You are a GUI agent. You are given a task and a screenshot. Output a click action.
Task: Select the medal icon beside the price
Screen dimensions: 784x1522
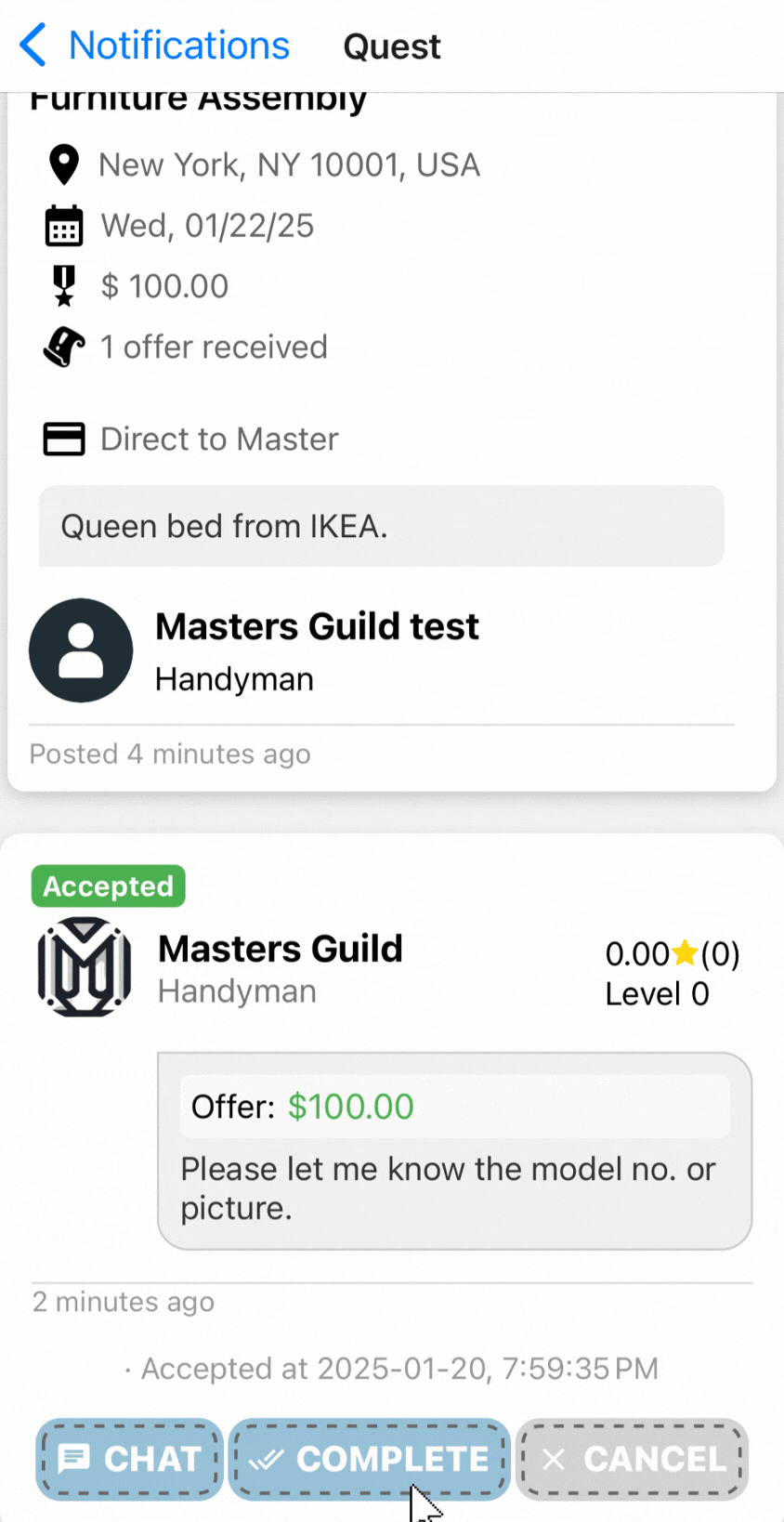coord(62,285)
